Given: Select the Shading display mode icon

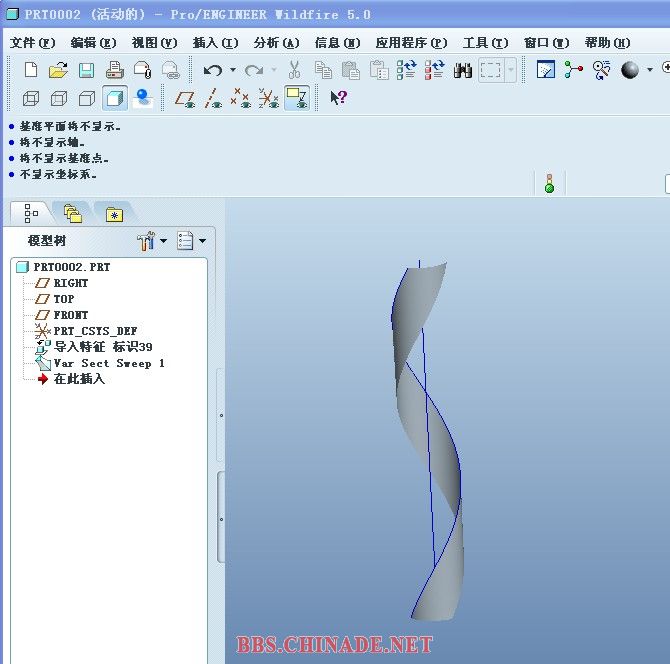Looking at the screenshot, I should (115, 98).
